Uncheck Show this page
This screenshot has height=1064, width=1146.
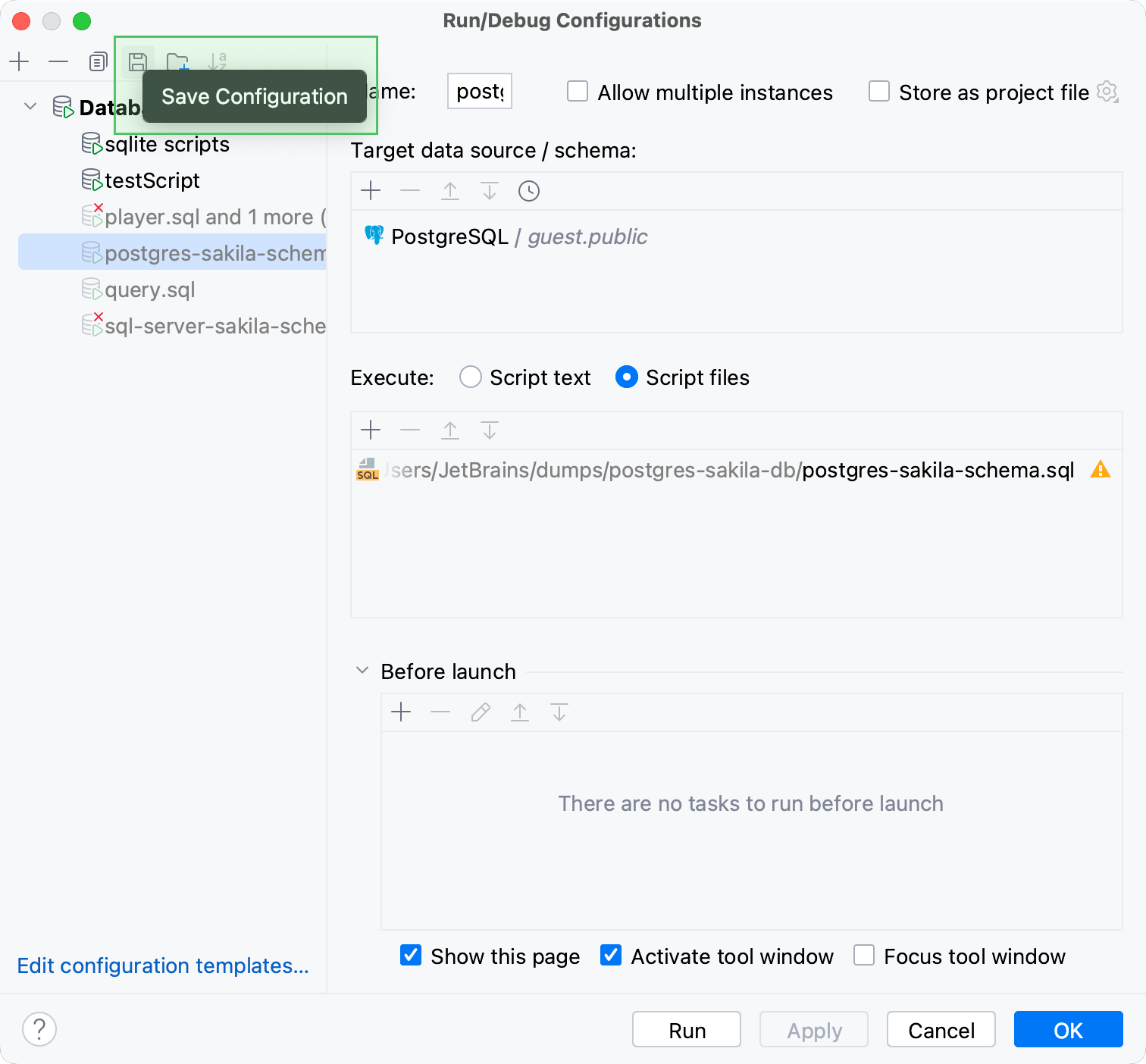(410, 956)
